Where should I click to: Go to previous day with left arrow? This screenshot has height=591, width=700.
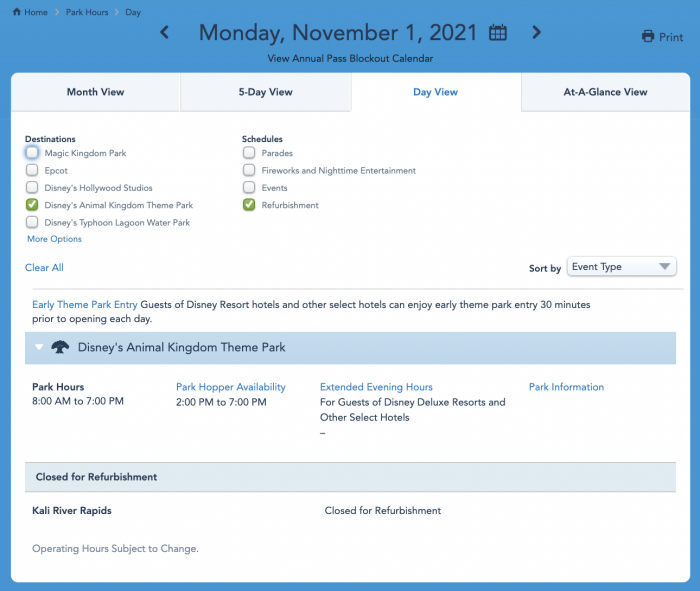point(164,32)
